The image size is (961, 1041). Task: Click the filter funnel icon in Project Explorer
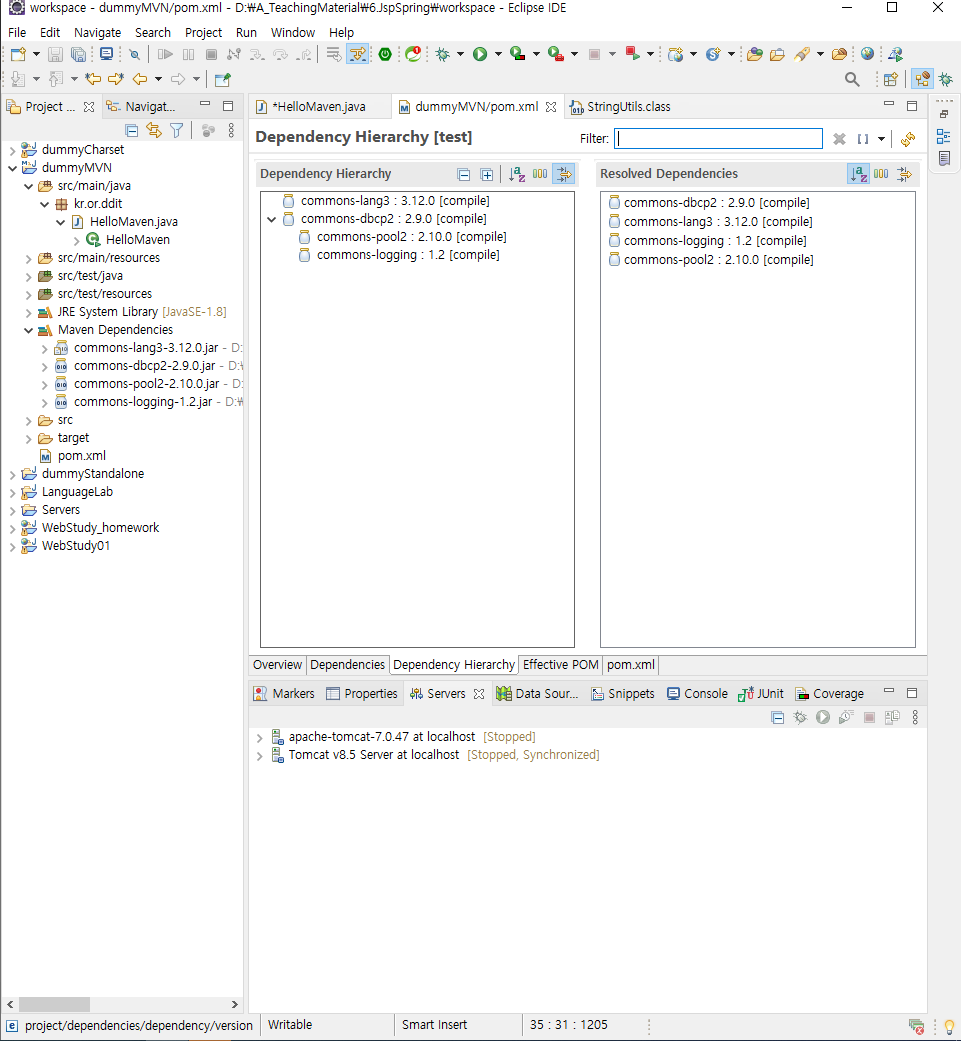(177, 130)
